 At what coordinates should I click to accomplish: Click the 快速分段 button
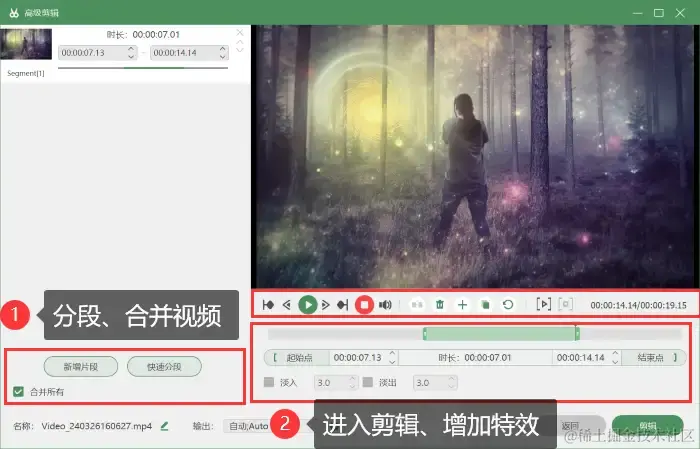(164, 366)
